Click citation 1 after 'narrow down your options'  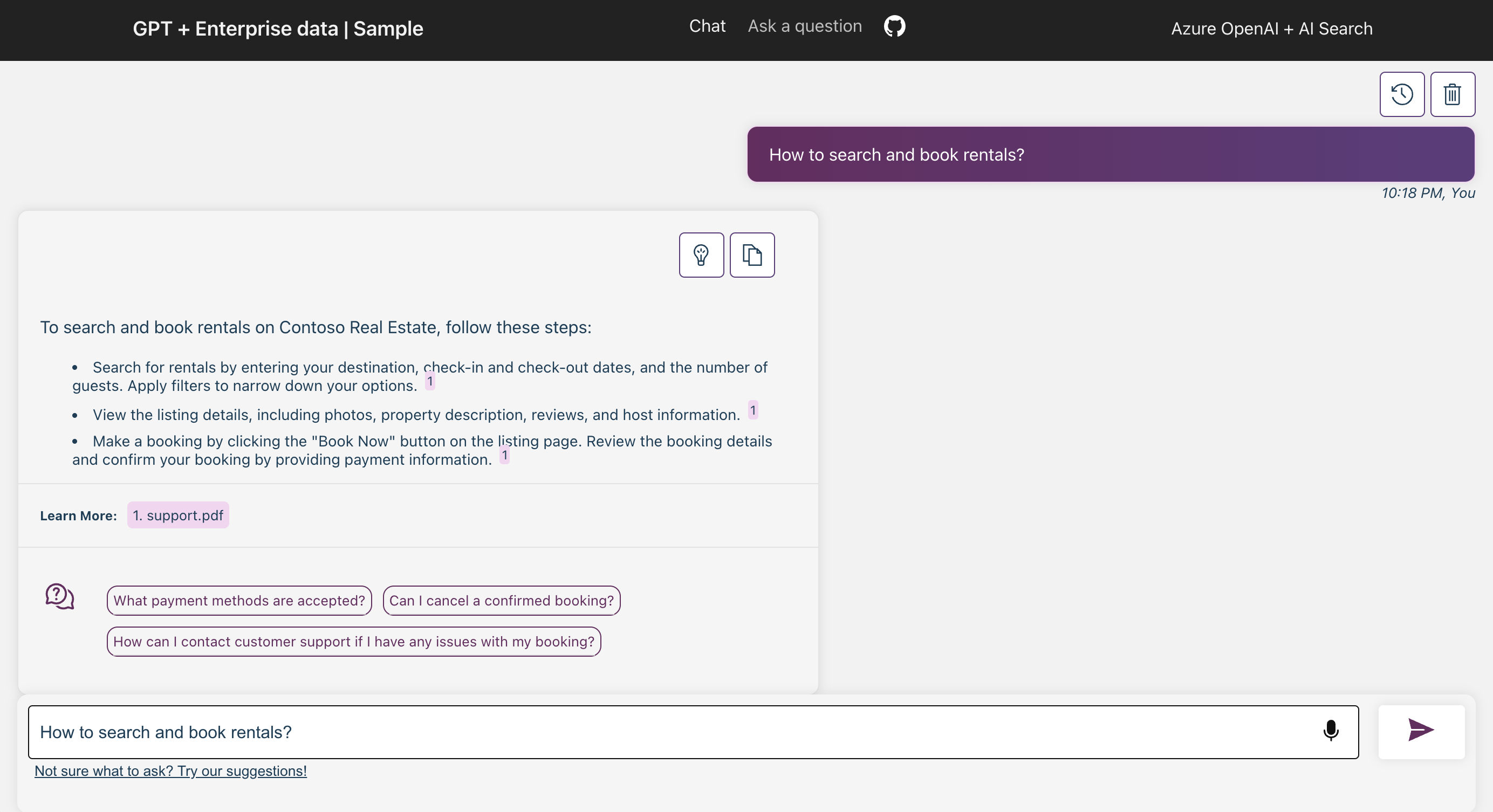pyautogui.click(x=430, y=382)
